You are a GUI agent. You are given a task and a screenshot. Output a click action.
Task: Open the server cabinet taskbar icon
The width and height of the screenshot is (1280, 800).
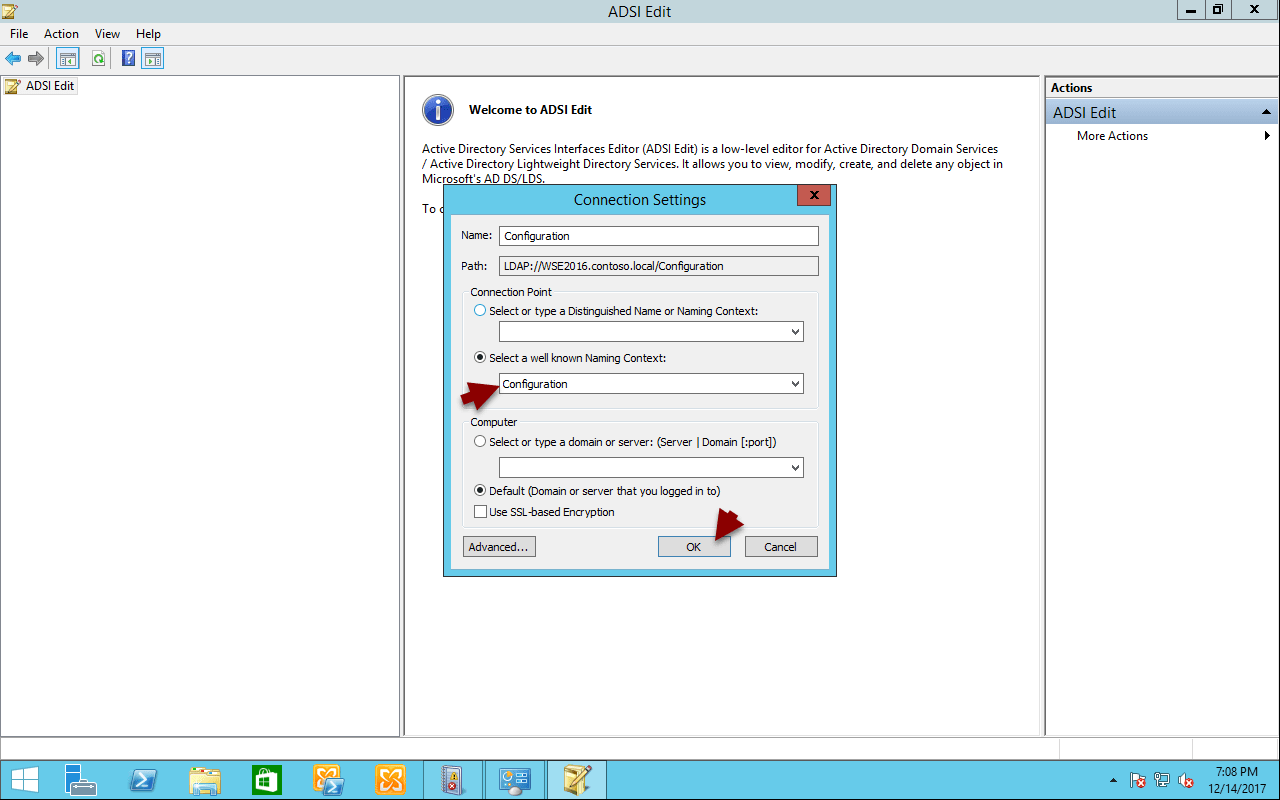tap(452, 780)
